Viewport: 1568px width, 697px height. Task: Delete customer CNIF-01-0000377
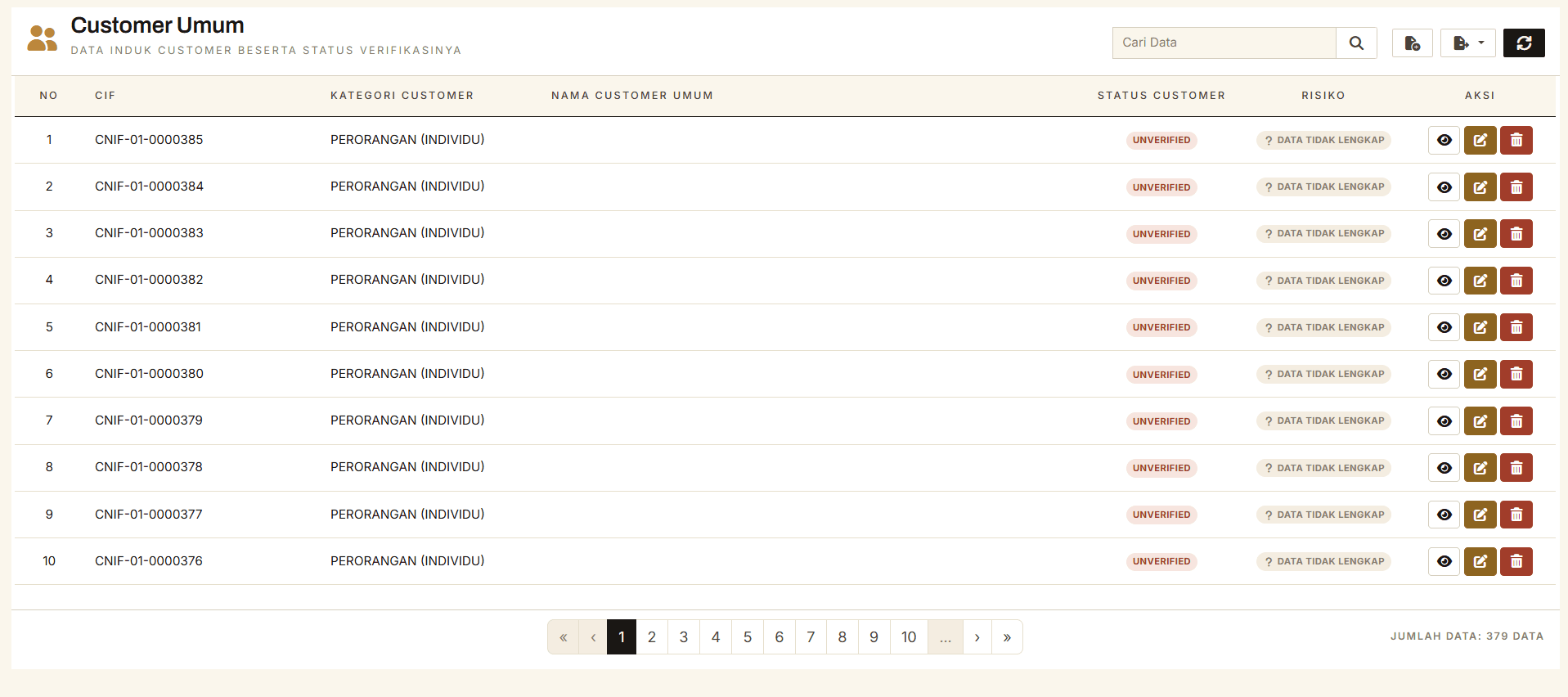[1516, 515]
